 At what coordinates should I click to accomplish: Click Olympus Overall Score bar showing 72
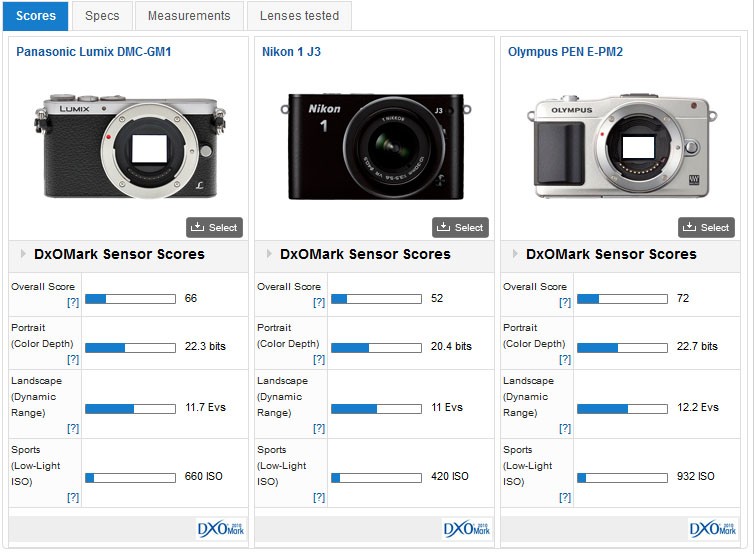622,299
